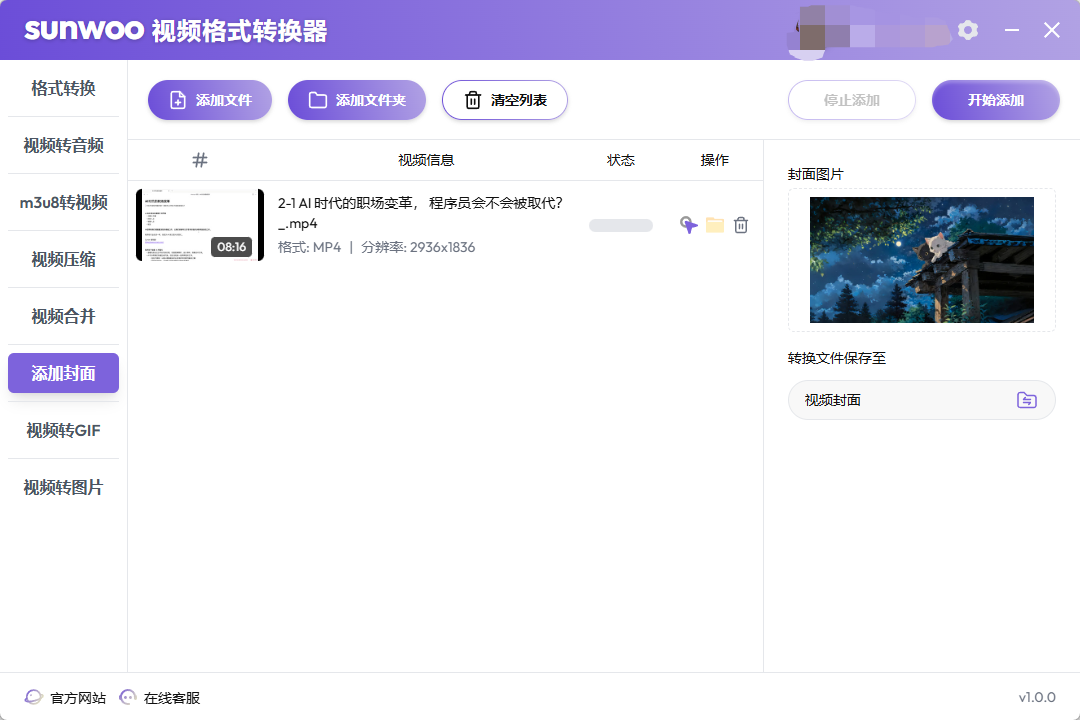Open 视频压缩 tab

pos(63,260)
